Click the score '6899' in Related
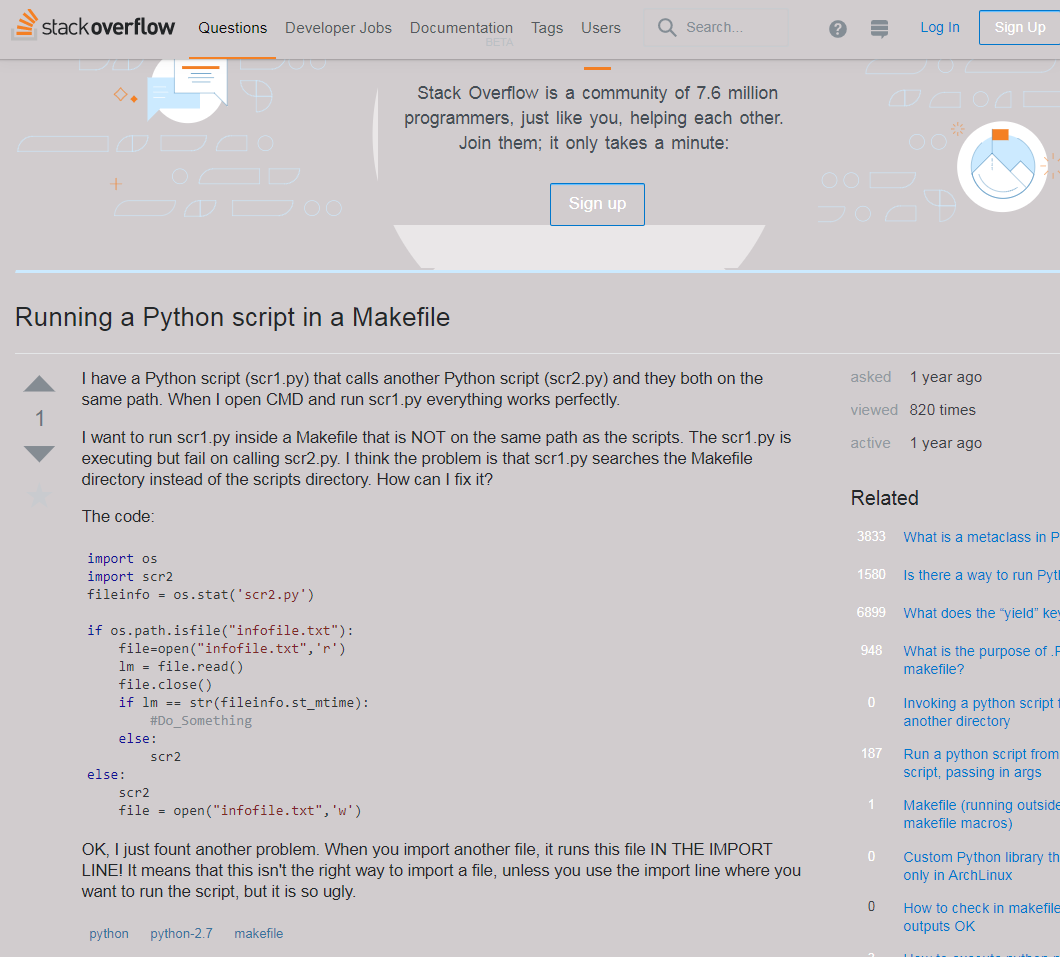 pos(871,612)
